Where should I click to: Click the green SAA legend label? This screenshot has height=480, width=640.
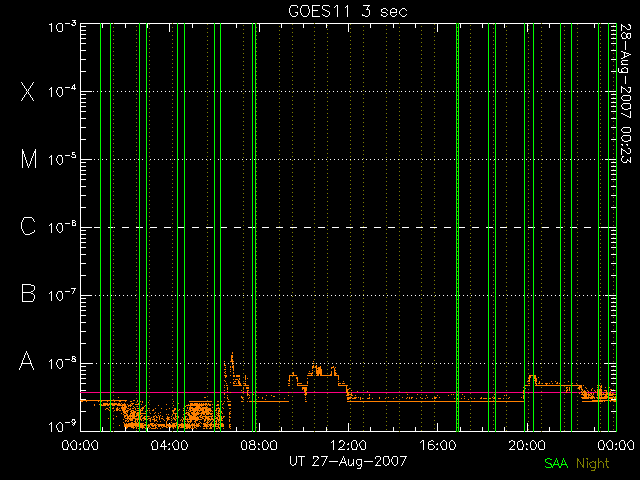[x=556, y=463]
